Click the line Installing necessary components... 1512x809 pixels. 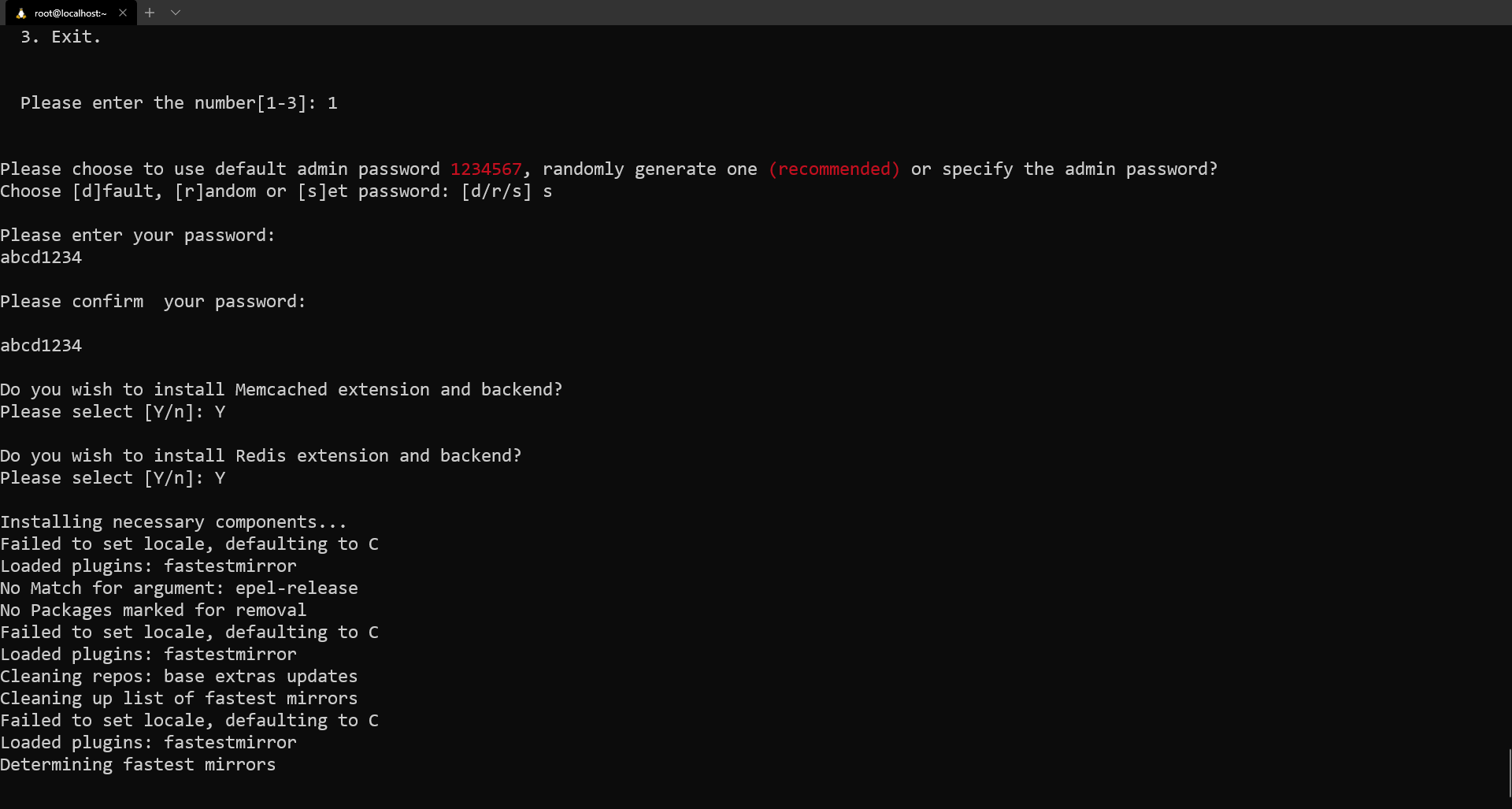pyautogui.click(x=173, y=521)
